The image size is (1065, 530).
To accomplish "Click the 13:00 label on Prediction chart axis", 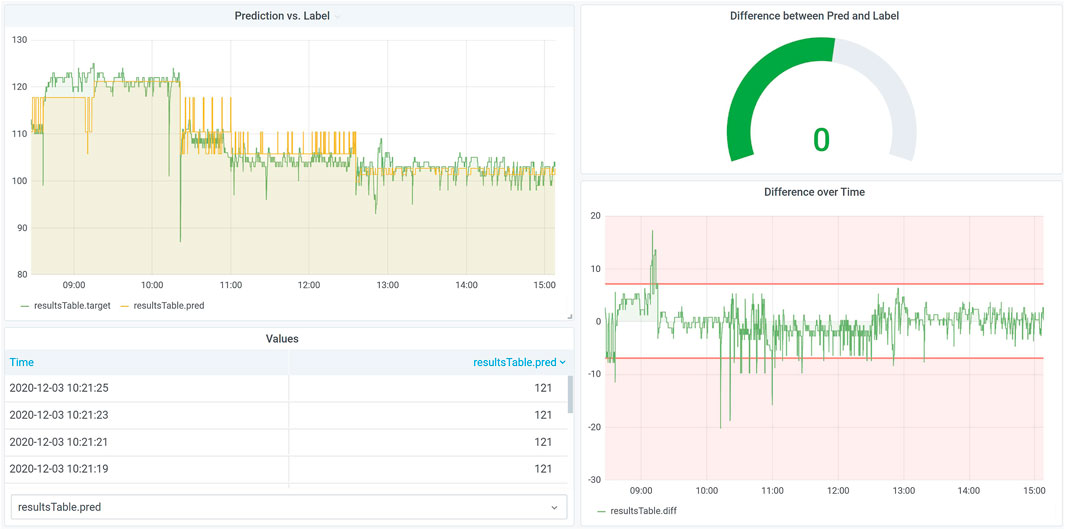I will tap(387, 285).
